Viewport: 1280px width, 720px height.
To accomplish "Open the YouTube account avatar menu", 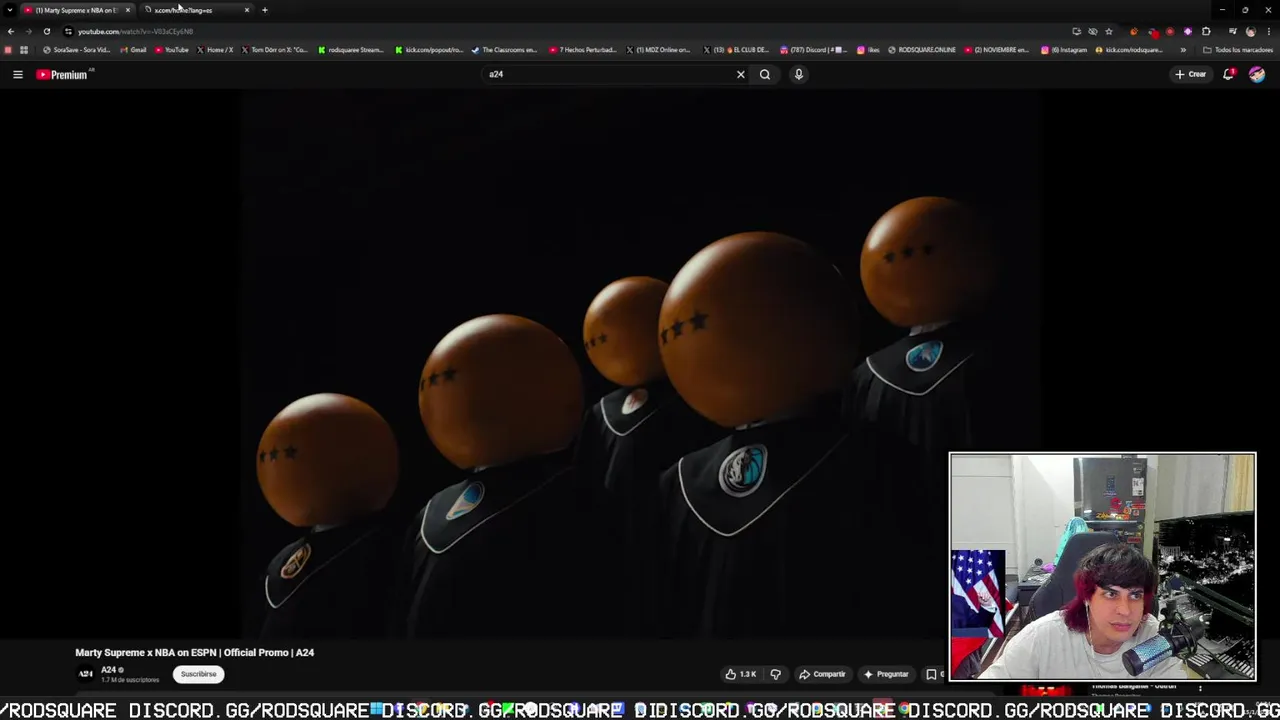I will point(1257,74).
